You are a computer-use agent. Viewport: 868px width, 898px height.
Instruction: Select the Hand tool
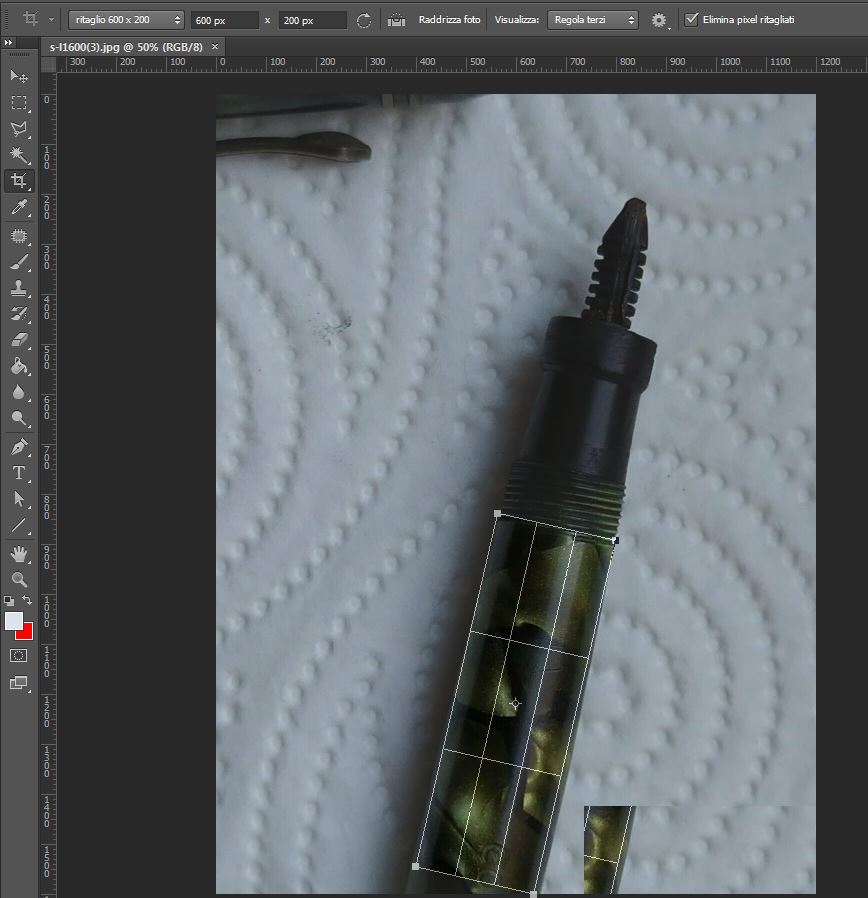pyautogui.click(x=18, y=553)
